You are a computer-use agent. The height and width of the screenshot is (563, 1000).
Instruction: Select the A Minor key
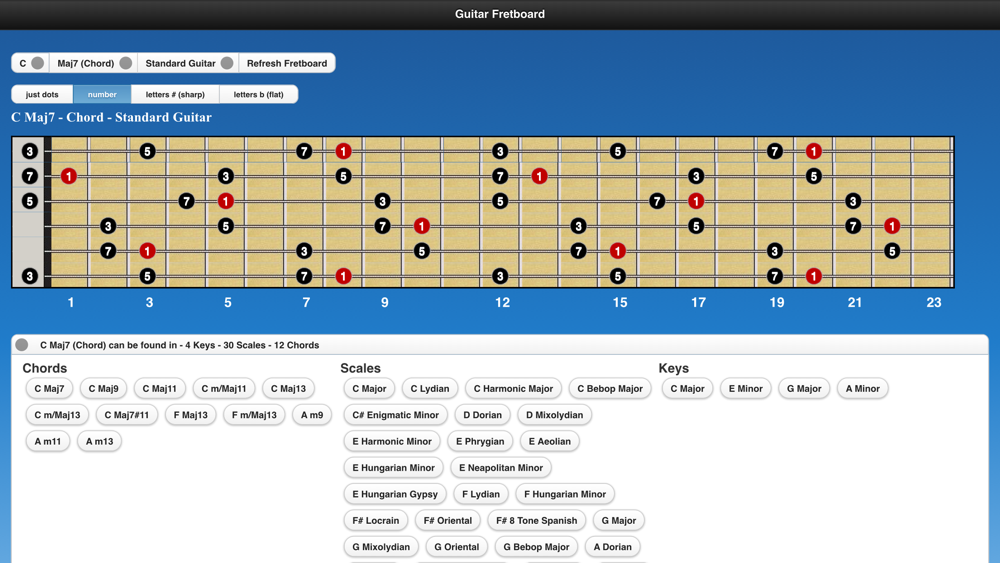(863, 388)
